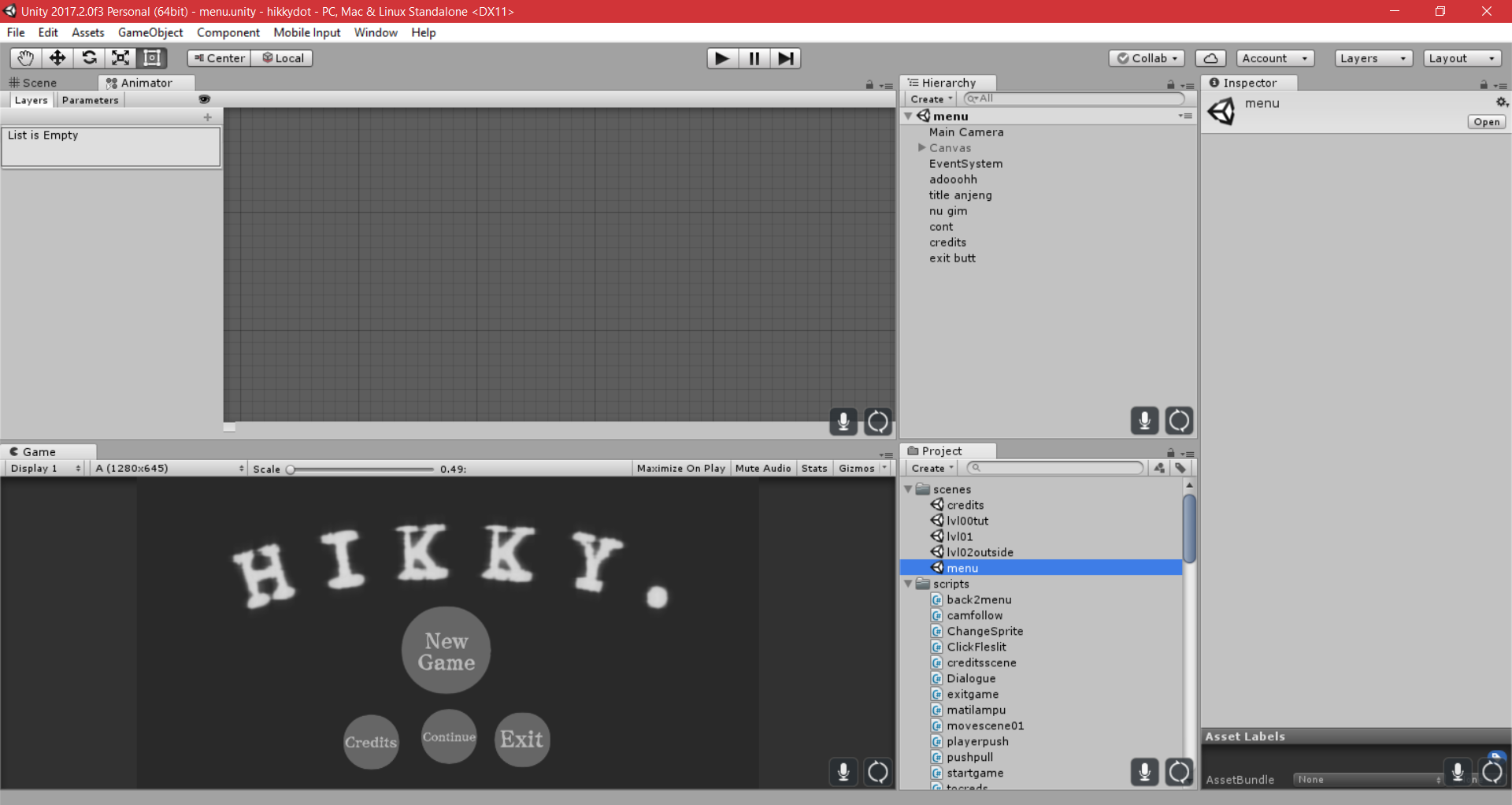Screen dimensions: 1512x805
Task: Click the Hierarchy search field
Action: click(x=1074, y=98)
